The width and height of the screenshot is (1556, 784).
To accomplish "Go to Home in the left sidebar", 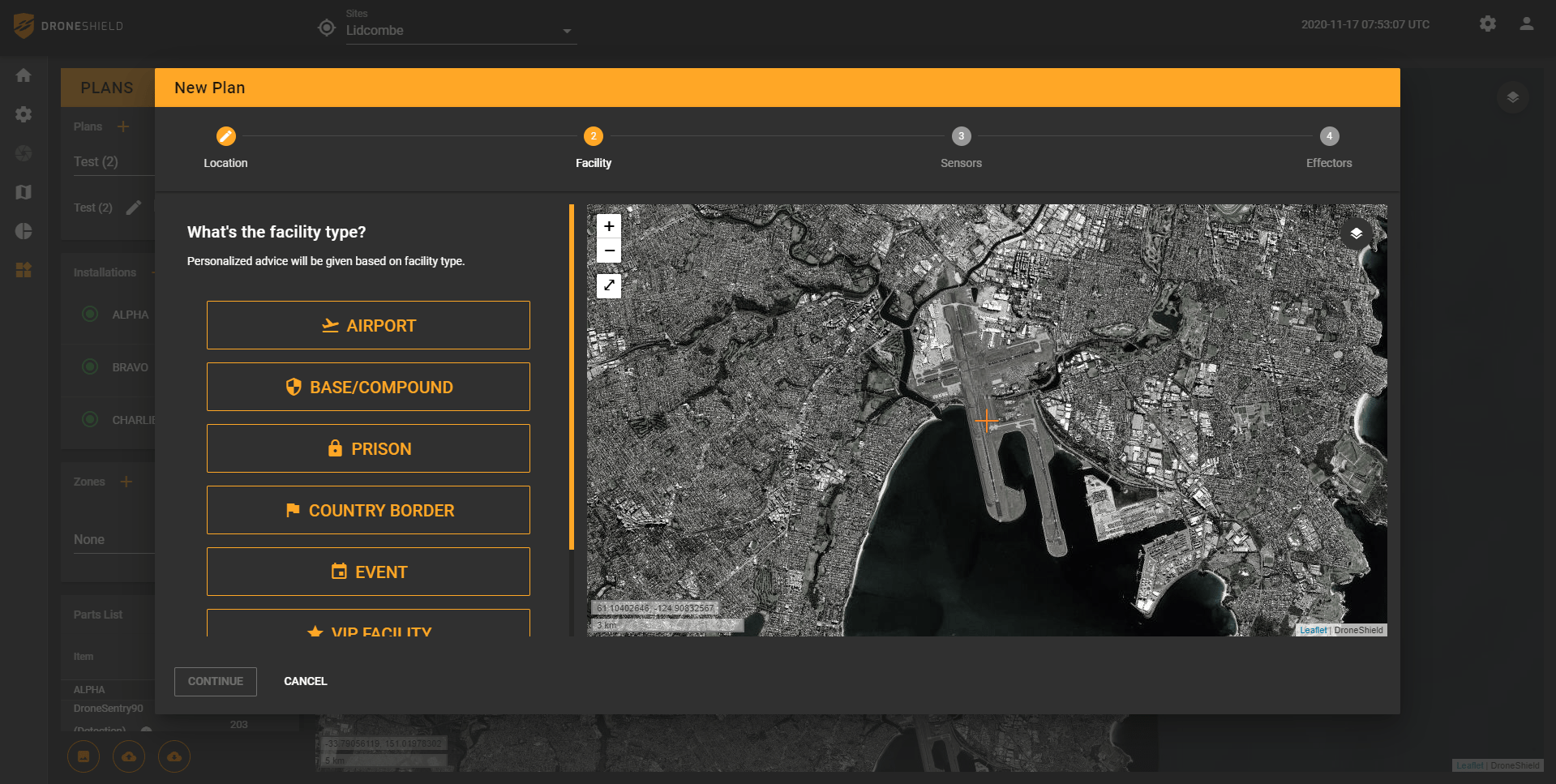I will [24, 75].
